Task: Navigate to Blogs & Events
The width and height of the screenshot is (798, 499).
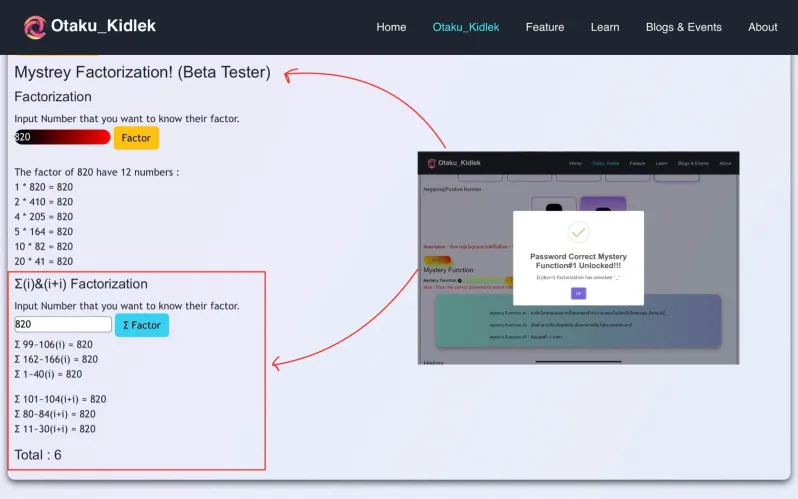Action: (683, 27)
